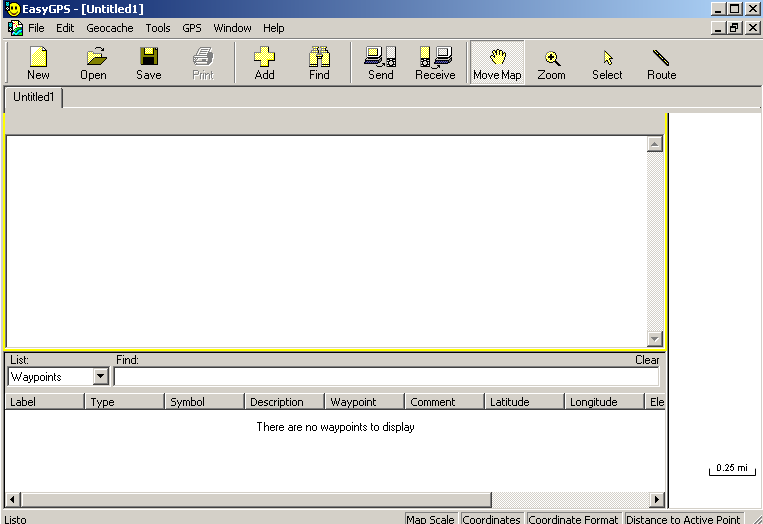Send data to GPS with Send icon
This screenshot has width=763, height=524.
[381, 63]
